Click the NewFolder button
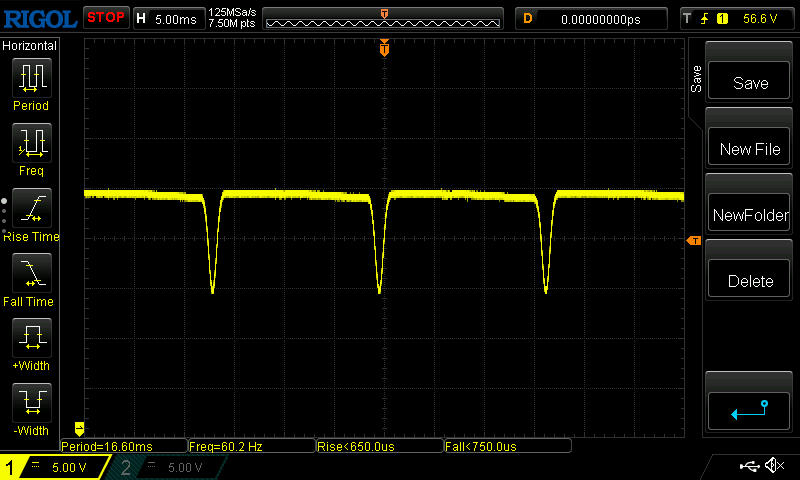The image size is (800, 480). [x=750, y=215]
